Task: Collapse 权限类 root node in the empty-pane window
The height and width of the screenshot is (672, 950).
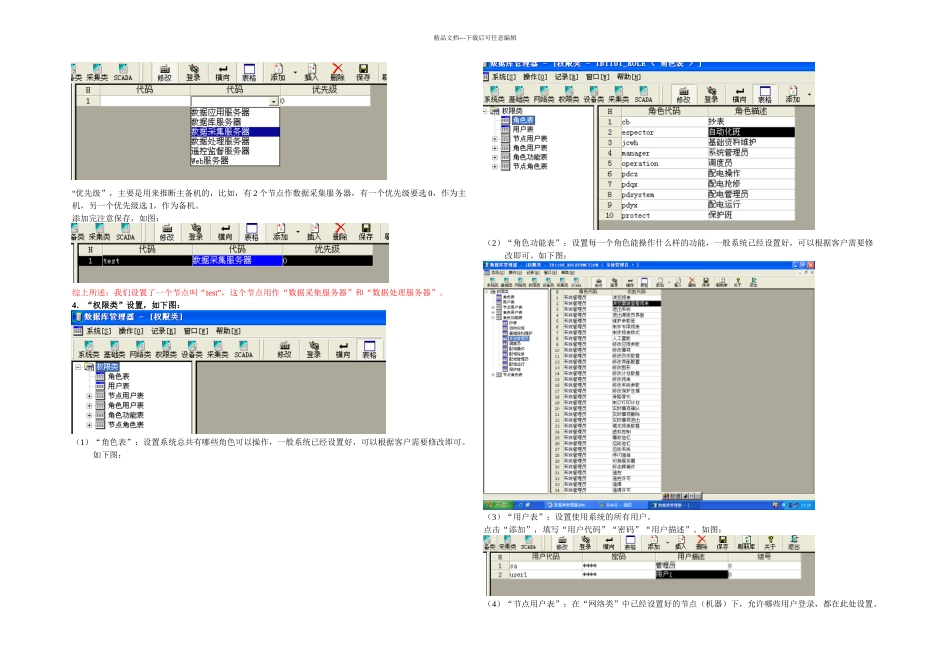Action: (78, 367)
